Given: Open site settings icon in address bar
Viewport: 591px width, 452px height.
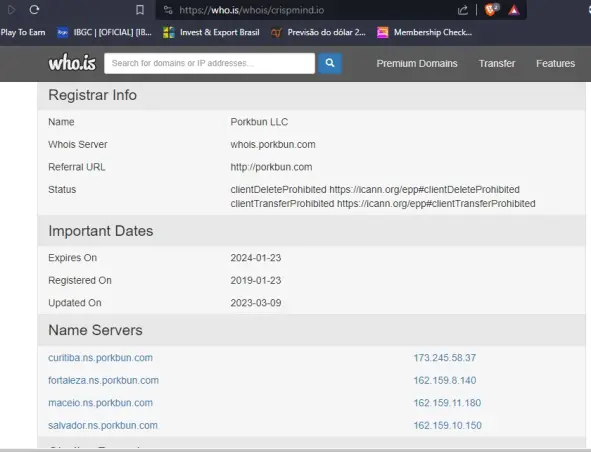Looking at the screenshot, I should click(x=168, y=10).
